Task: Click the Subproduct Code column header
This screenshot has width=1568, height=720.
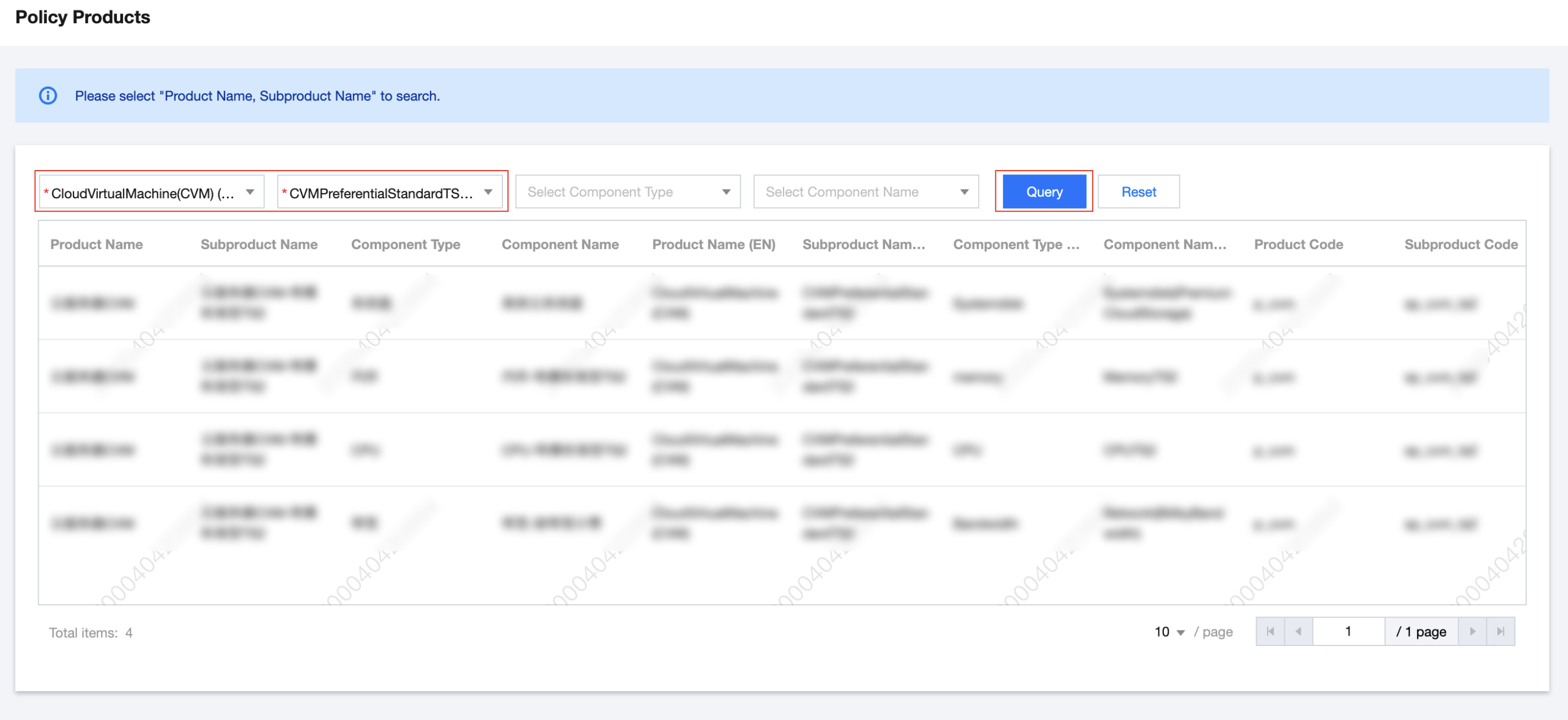Action: coord(1460,244)
